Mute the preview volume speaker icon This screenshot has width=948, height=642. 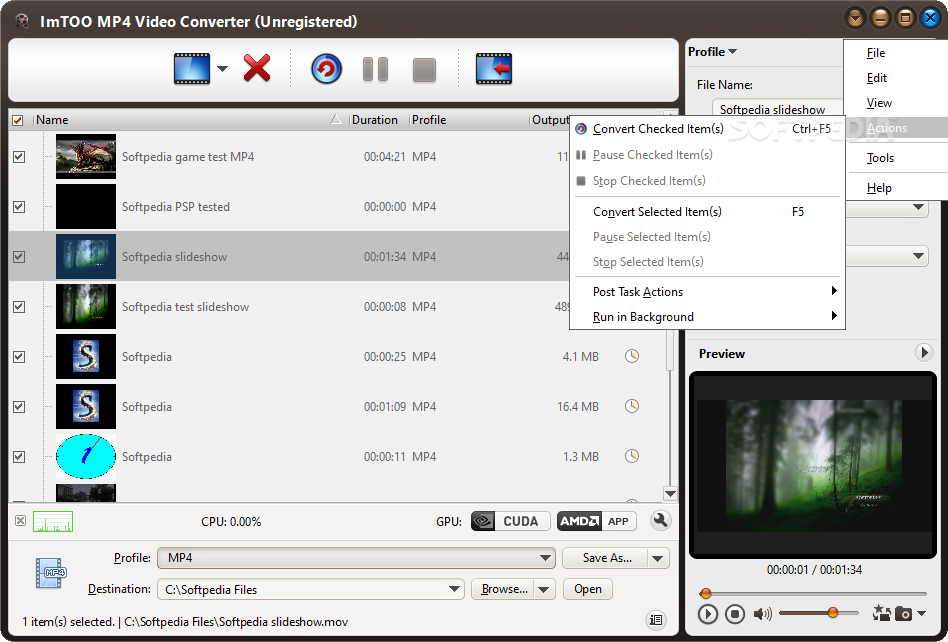pos(762,614)
